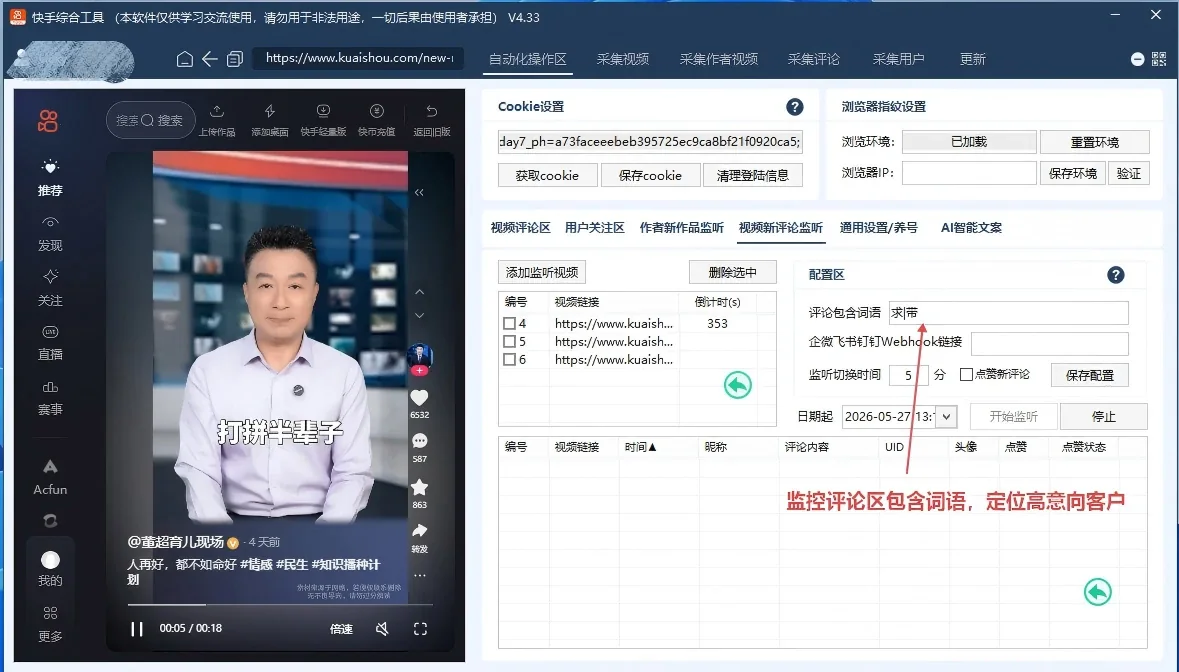Check the box for row 5

tap(509, 341)
